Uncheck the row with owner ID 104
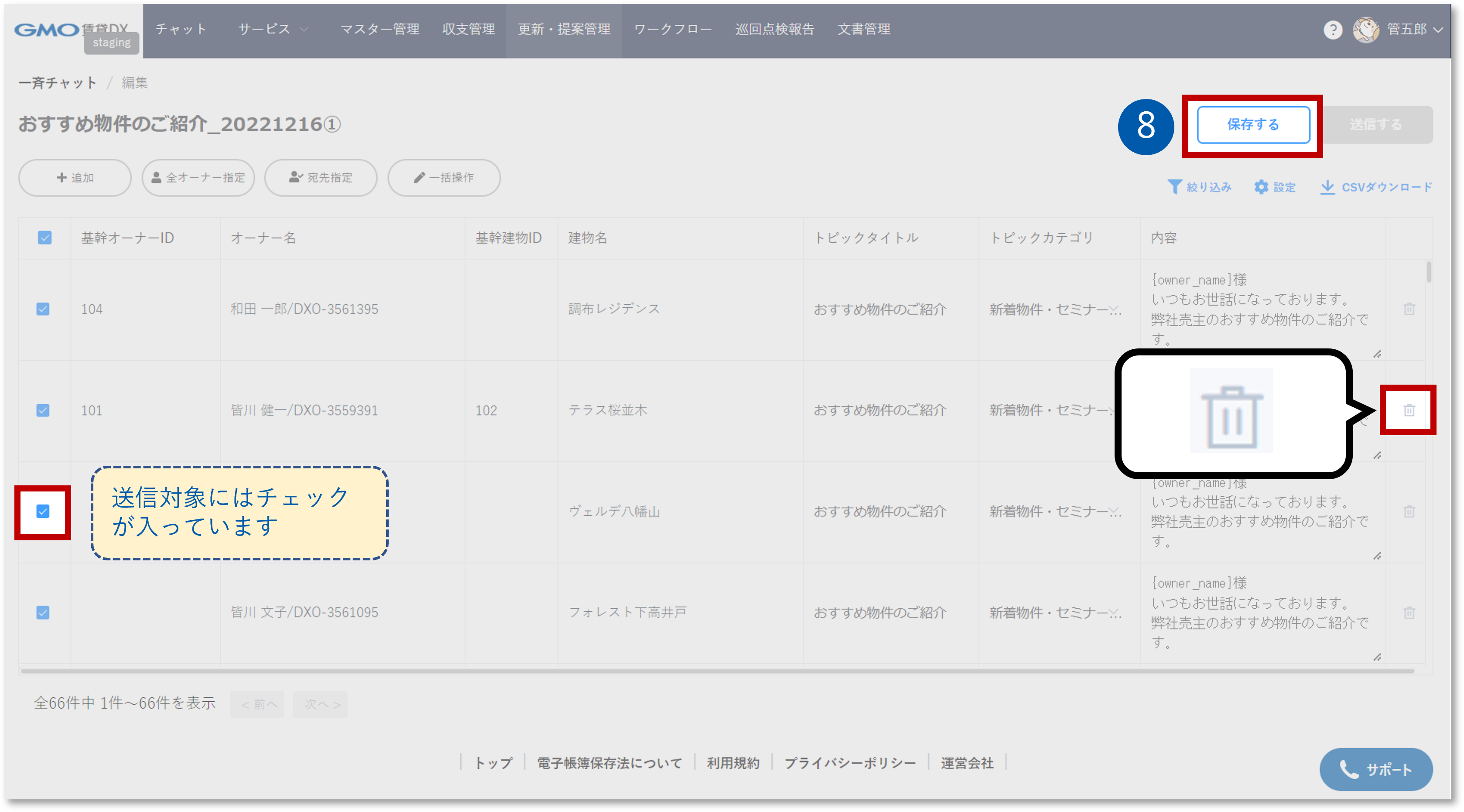Image resolution: width=1464 pixels, height=812 pixels. pos(43,309)
